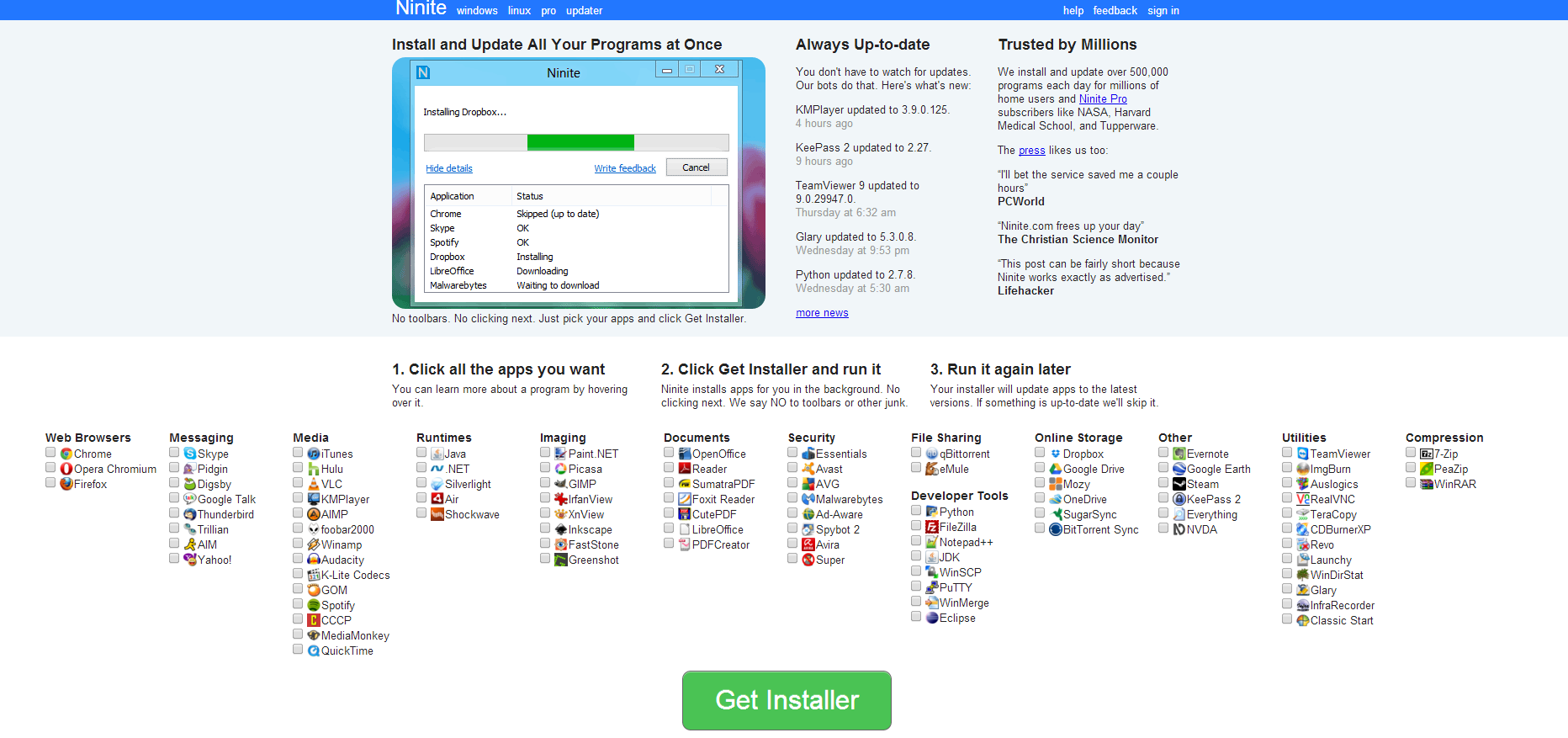Tick the QuickTime checkbox
The image size is (1568, 738).
pyautogui.click(x=298, y=650)
